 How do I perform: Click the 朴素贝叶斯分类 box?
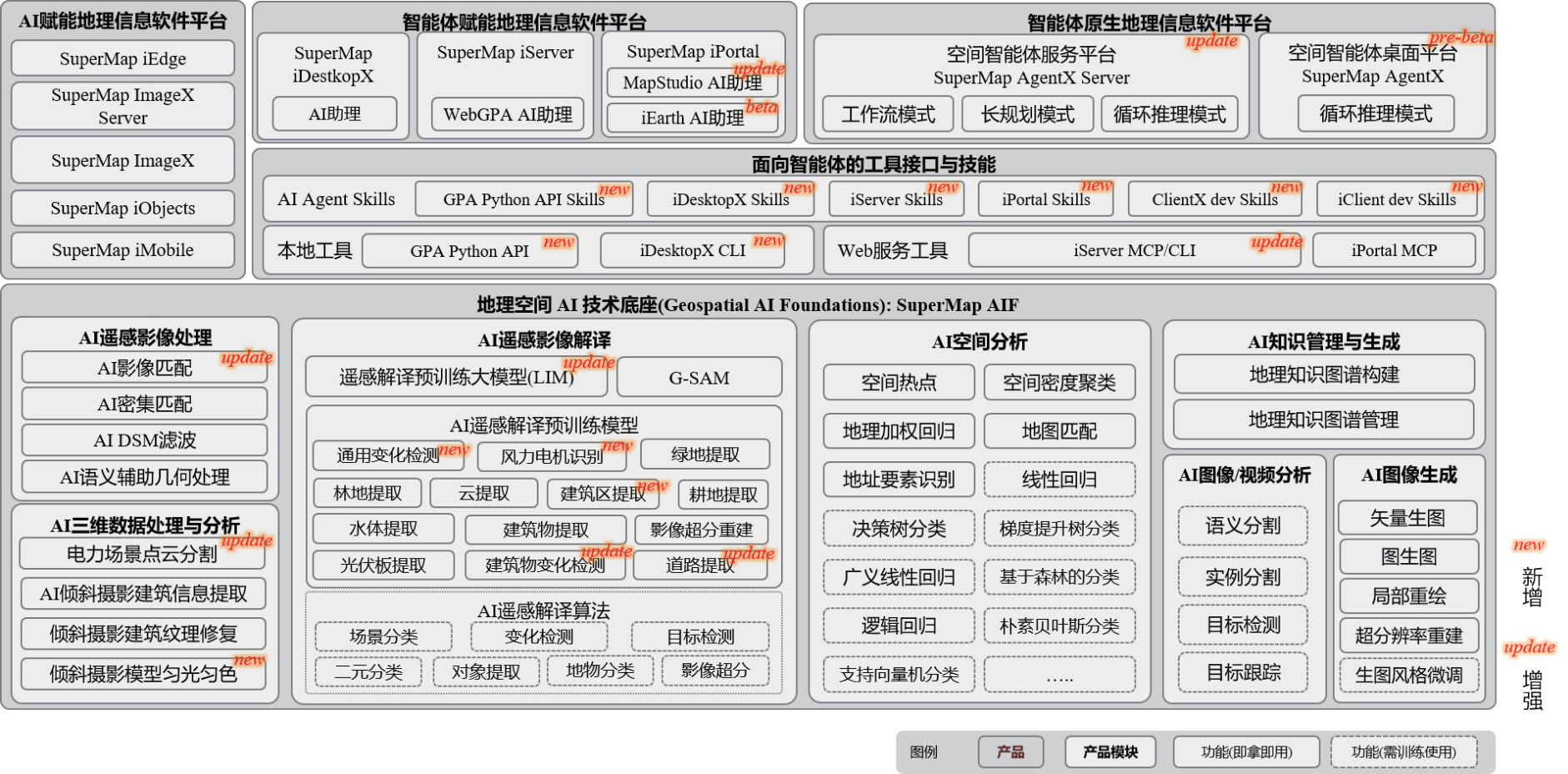1060,626
